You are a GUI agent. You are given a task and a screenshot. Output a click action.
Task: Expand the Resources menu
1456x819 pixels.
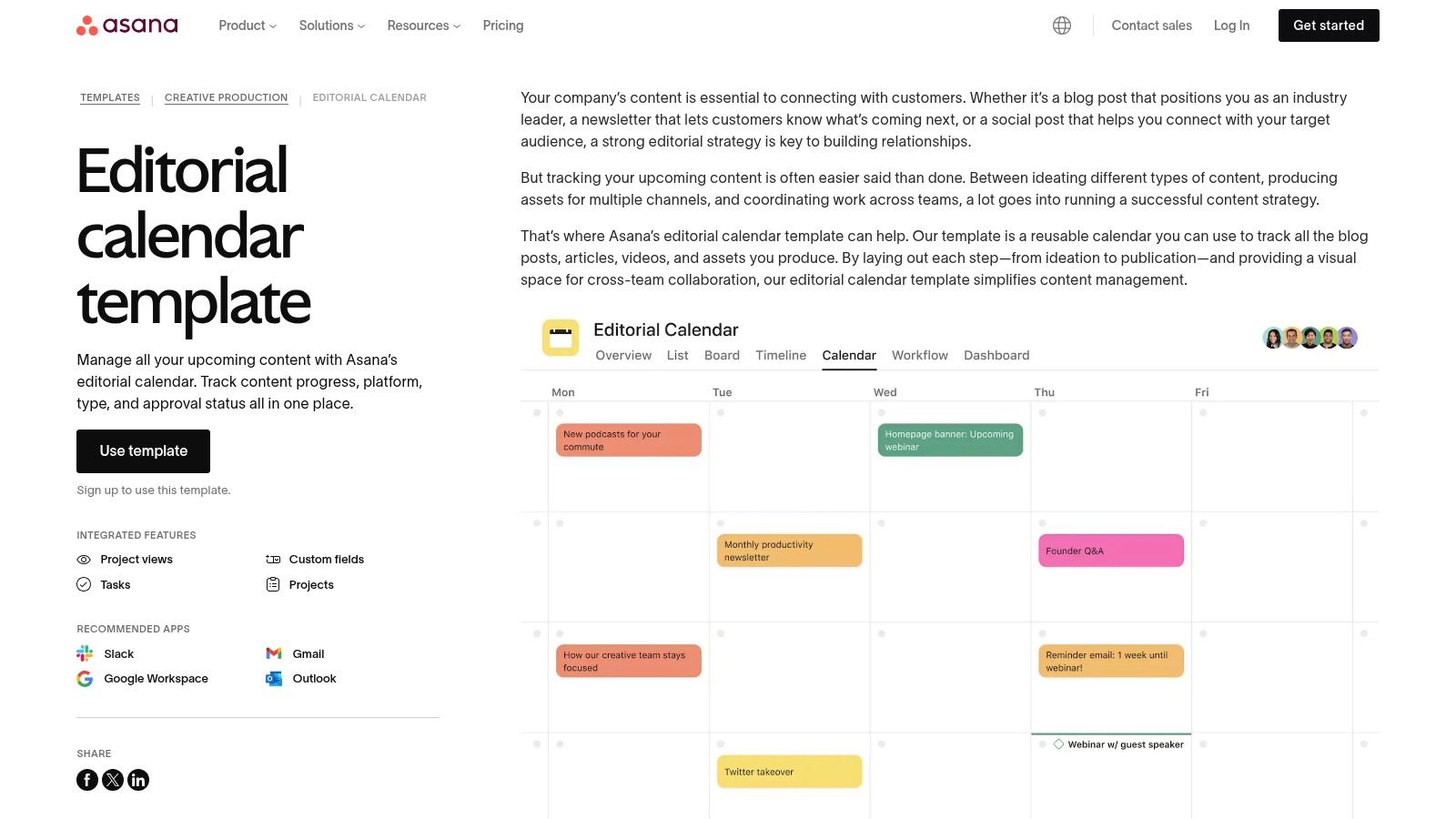(424, 25)
